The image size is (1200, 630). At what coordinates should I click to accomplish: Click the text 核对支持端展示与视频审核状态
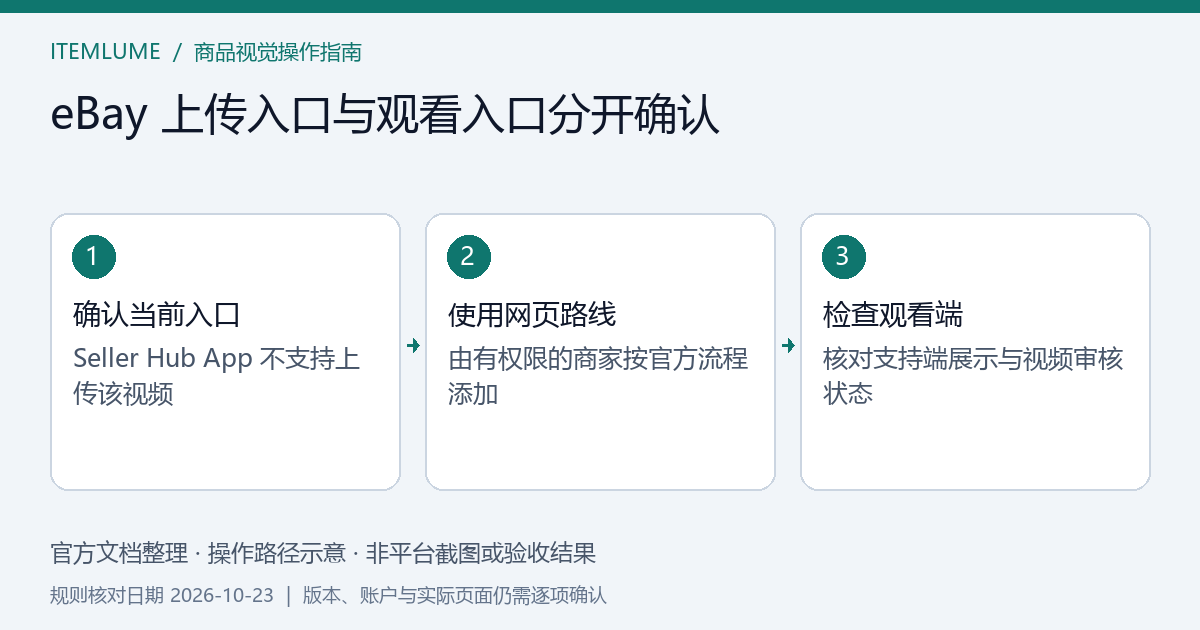pos(973,376)
